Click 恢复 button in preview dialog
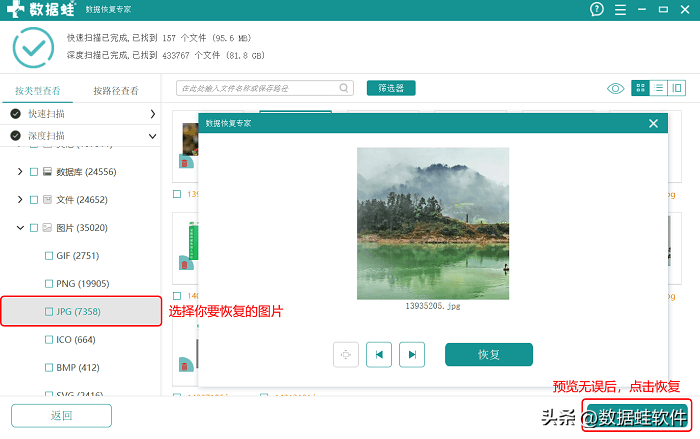Image resolution: width=700 pixels, height=439 pixels. [488, 355]
